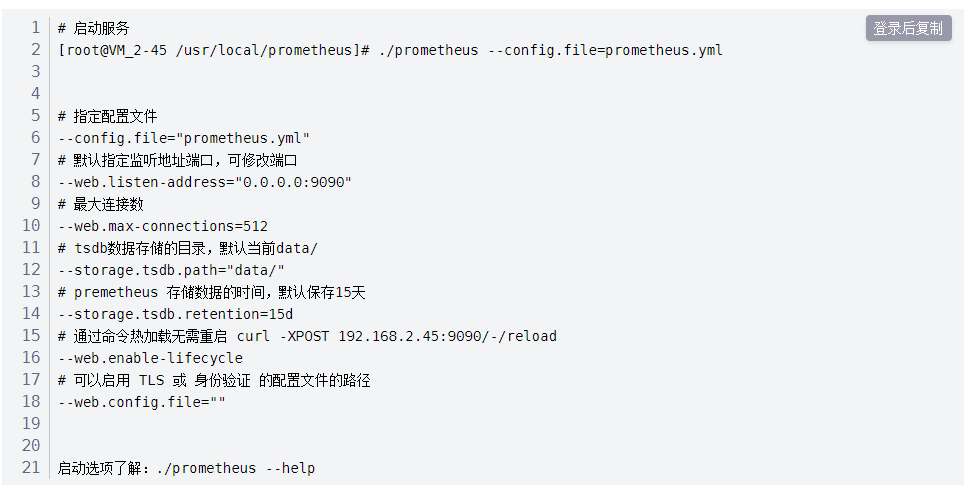Click the --web.config.file="" line
Image resolution: width=964 pixels, height=487 pixels.
click(142, 402)
